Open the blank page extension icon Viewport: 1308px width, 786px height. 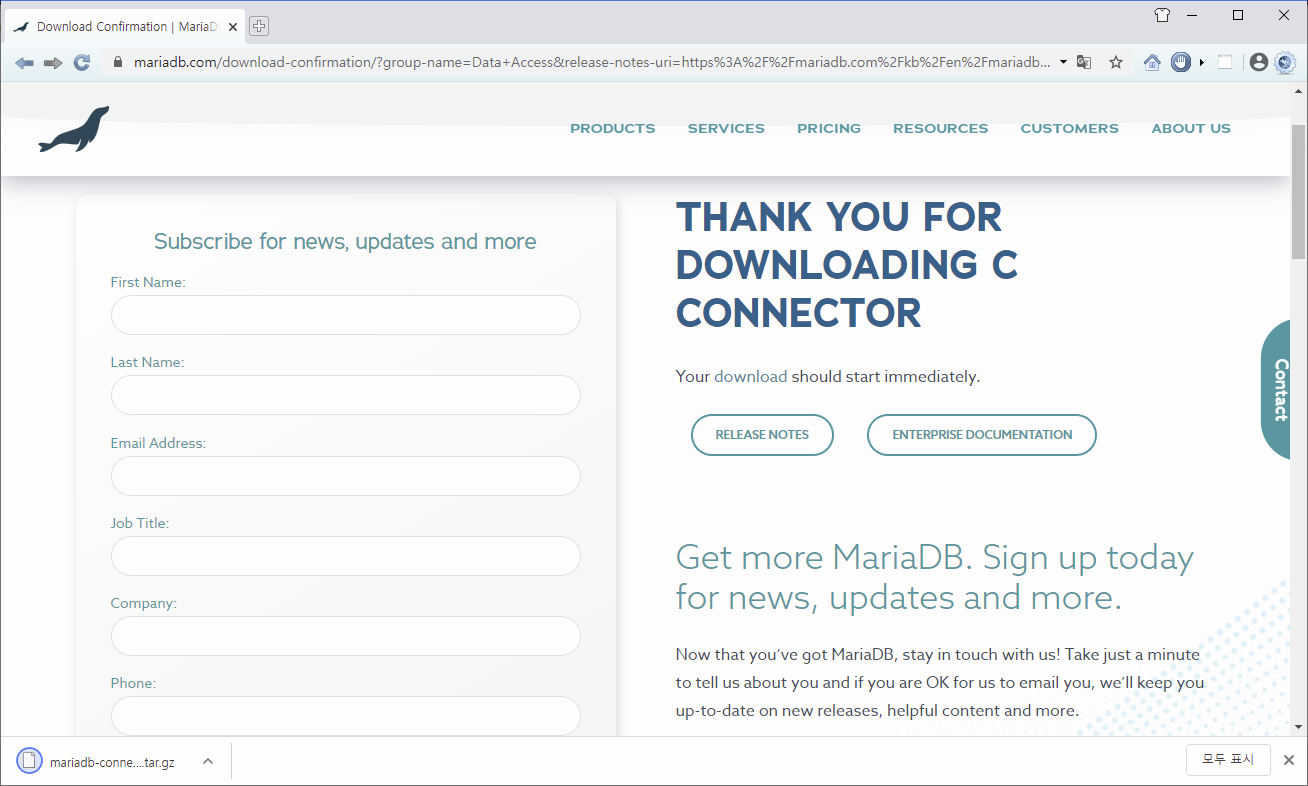pyautogui.click(x=1225, y=62)
